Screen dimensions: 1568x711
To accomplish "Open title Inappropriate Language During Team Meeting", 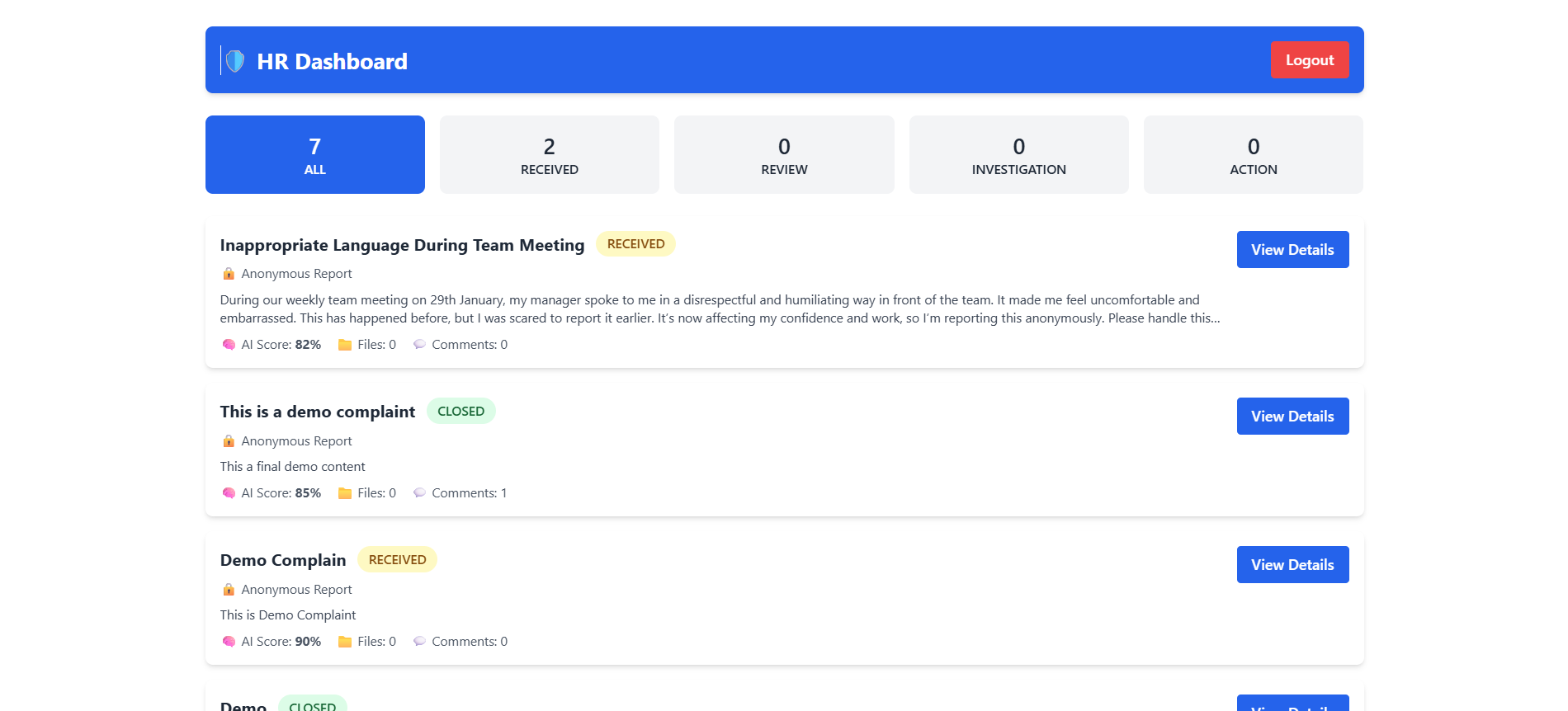I will tap(402, 245).
